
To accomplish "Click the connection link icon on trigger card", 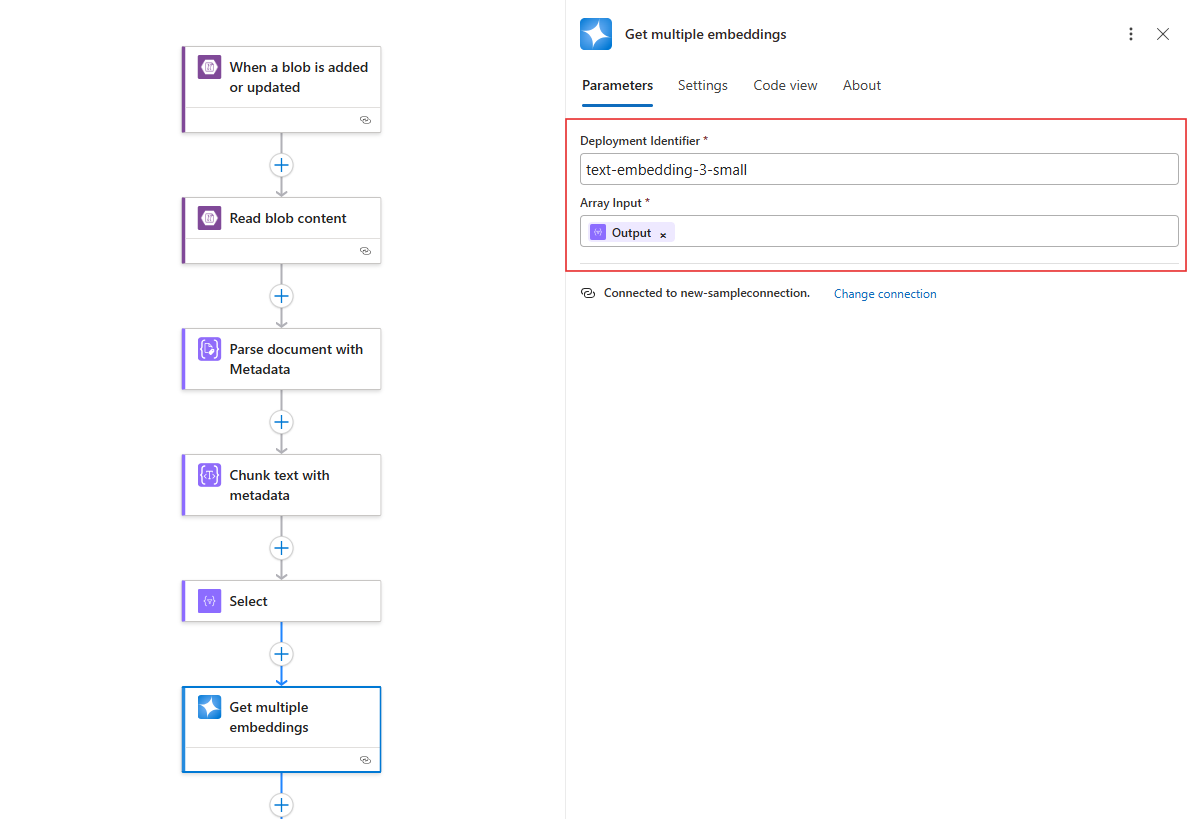I will [x=365, y=119].
